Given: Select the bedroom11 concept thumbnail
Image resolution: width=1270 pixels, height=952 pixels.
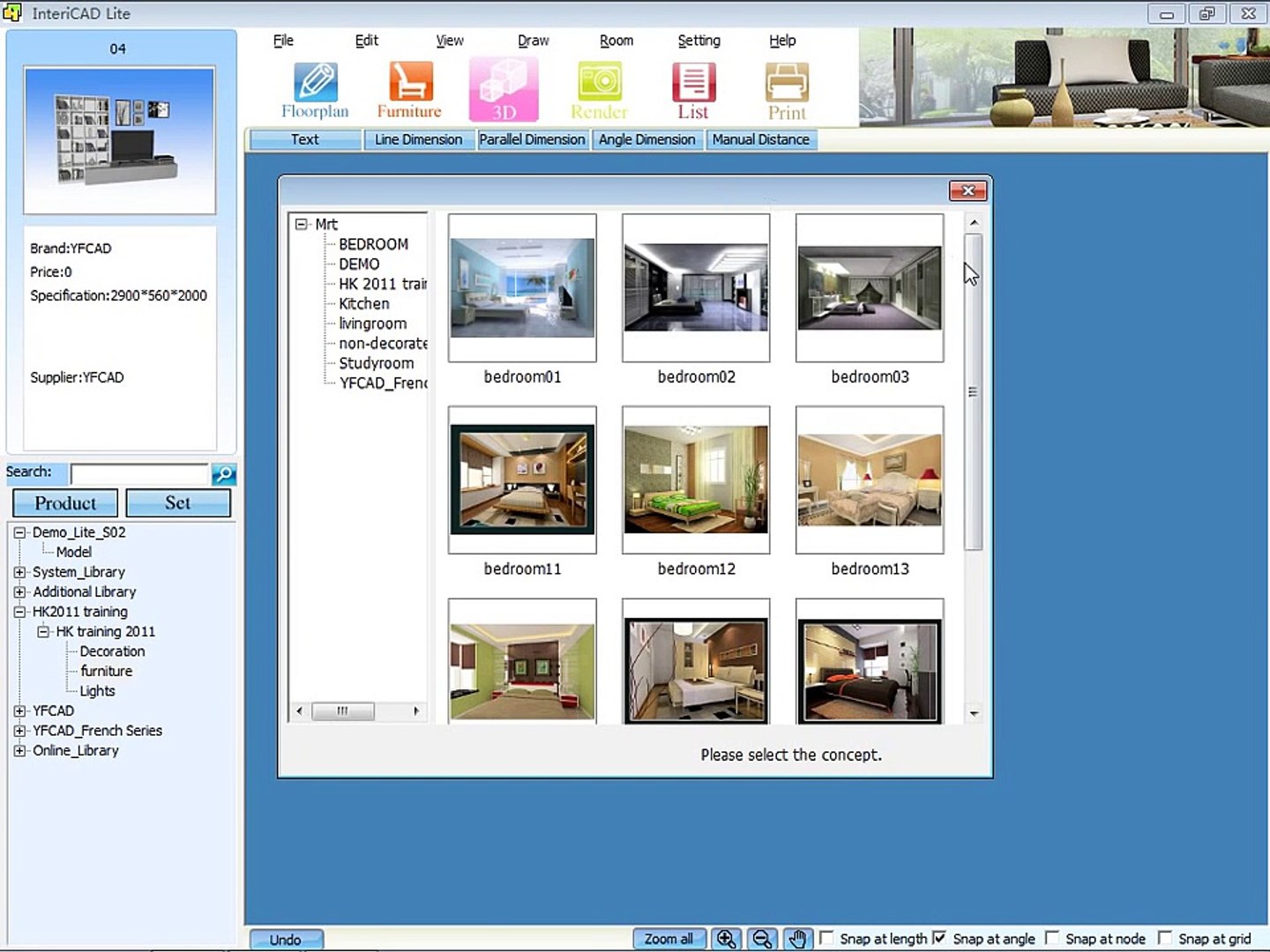Looking at the screenshot, I should click(522, 480).
